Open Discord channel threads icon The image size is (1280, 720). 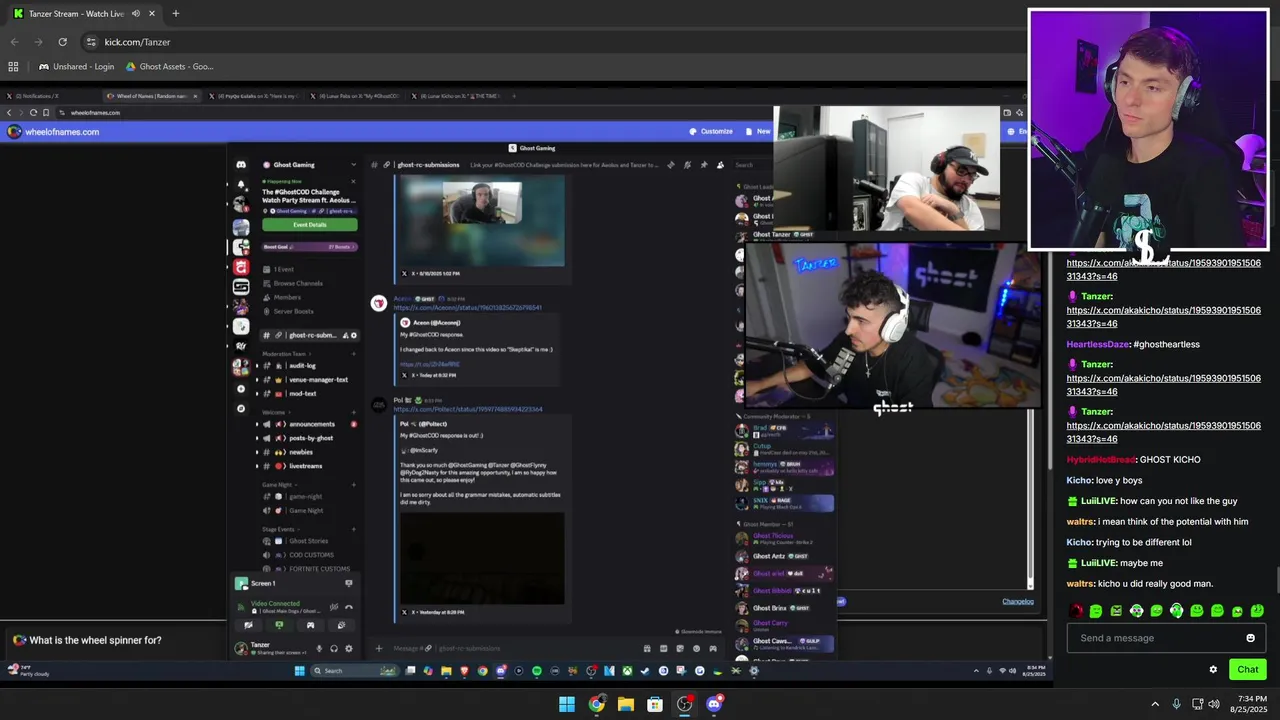coord(671,165)
